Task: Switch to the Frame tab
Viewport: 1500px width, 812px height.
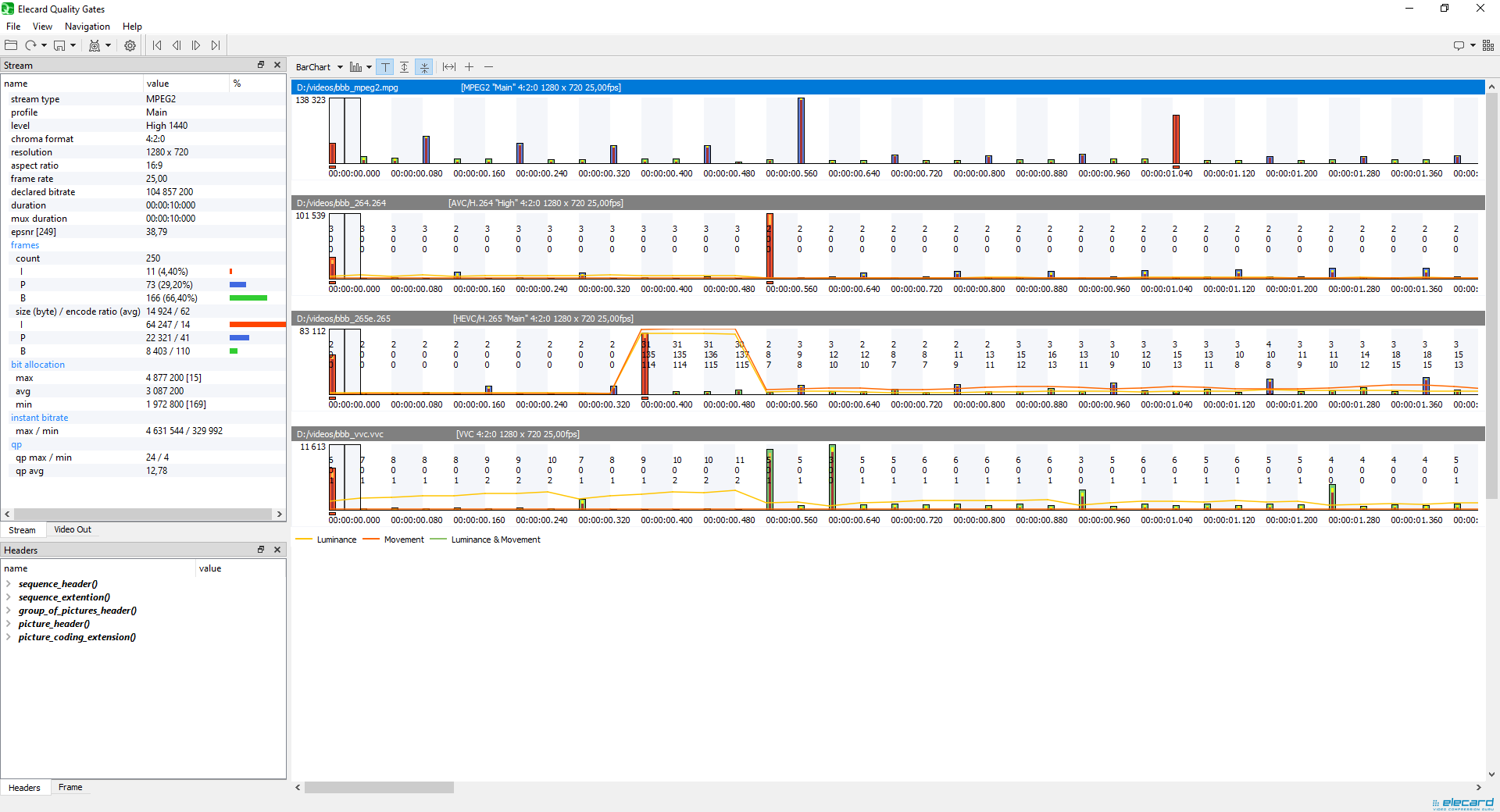Action: click(x=70, y=787)
